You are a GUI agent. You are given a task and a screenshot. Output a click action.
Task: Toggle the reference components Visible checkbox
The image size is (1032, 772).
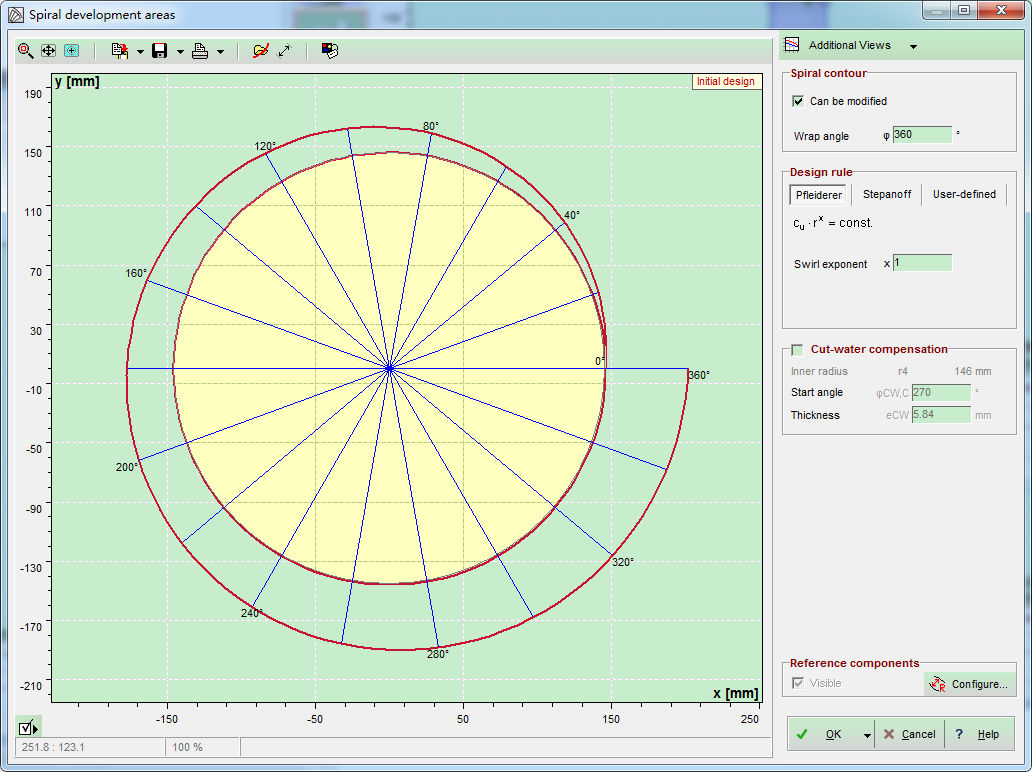[x=798, y=683]
